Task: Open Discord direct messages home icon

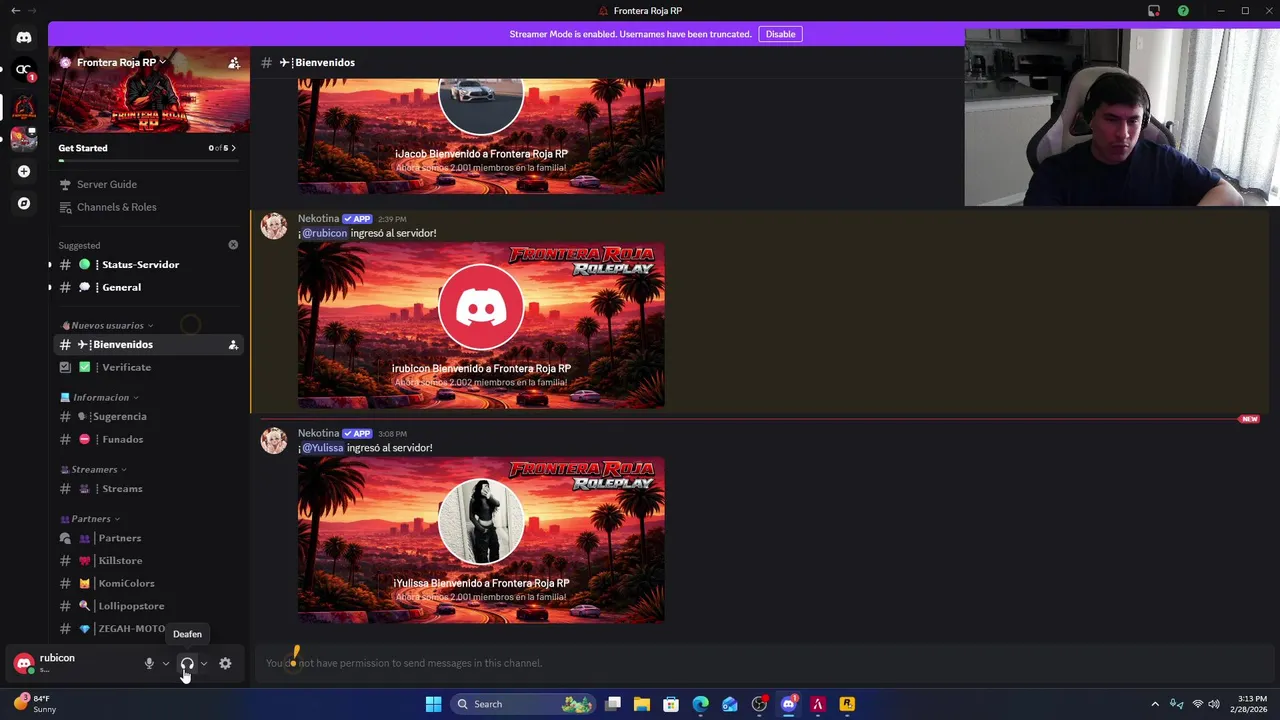Action: (x=24, y=37)
